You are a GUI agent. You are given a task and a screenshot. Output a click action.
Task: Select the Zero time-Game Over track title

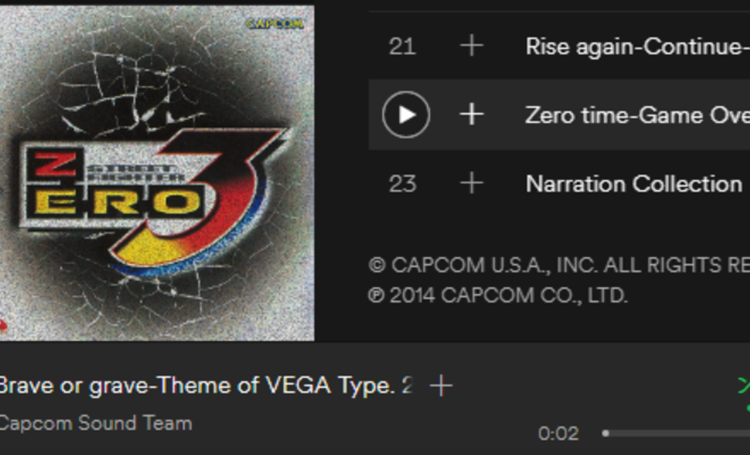[x=636, y=115]
